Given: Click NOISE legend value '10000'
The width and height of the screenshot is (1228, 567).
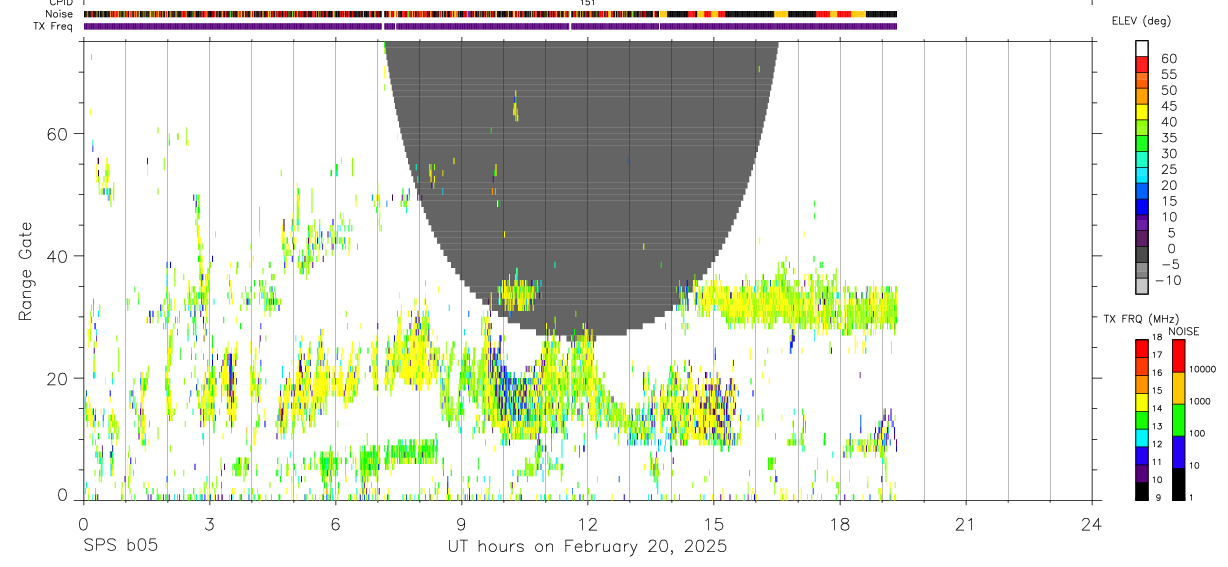Looking at the screenshot, I should point(1201,370).
